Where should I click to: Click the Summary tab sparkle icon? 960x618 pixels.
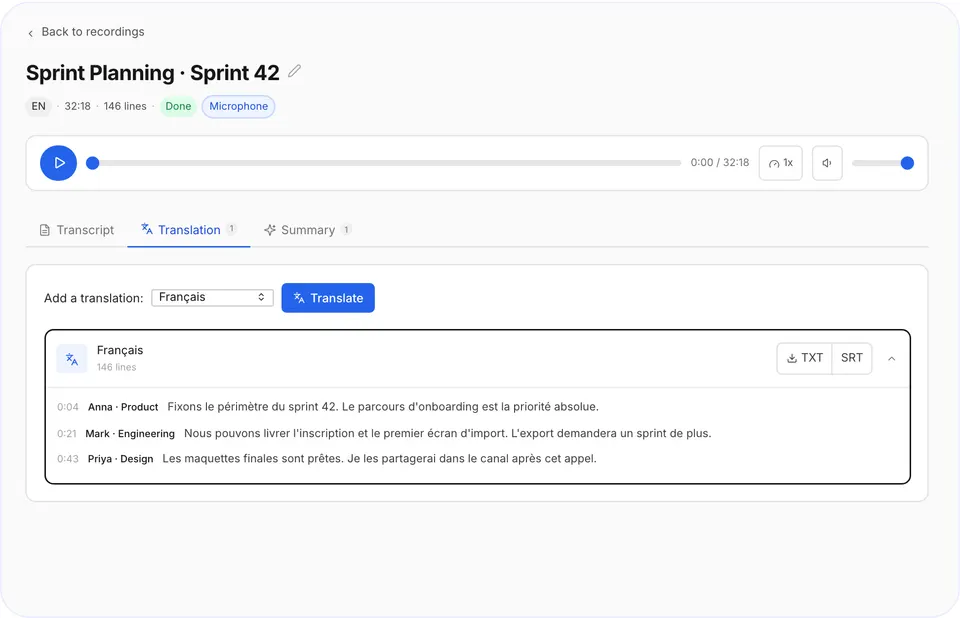click(270, 230)
